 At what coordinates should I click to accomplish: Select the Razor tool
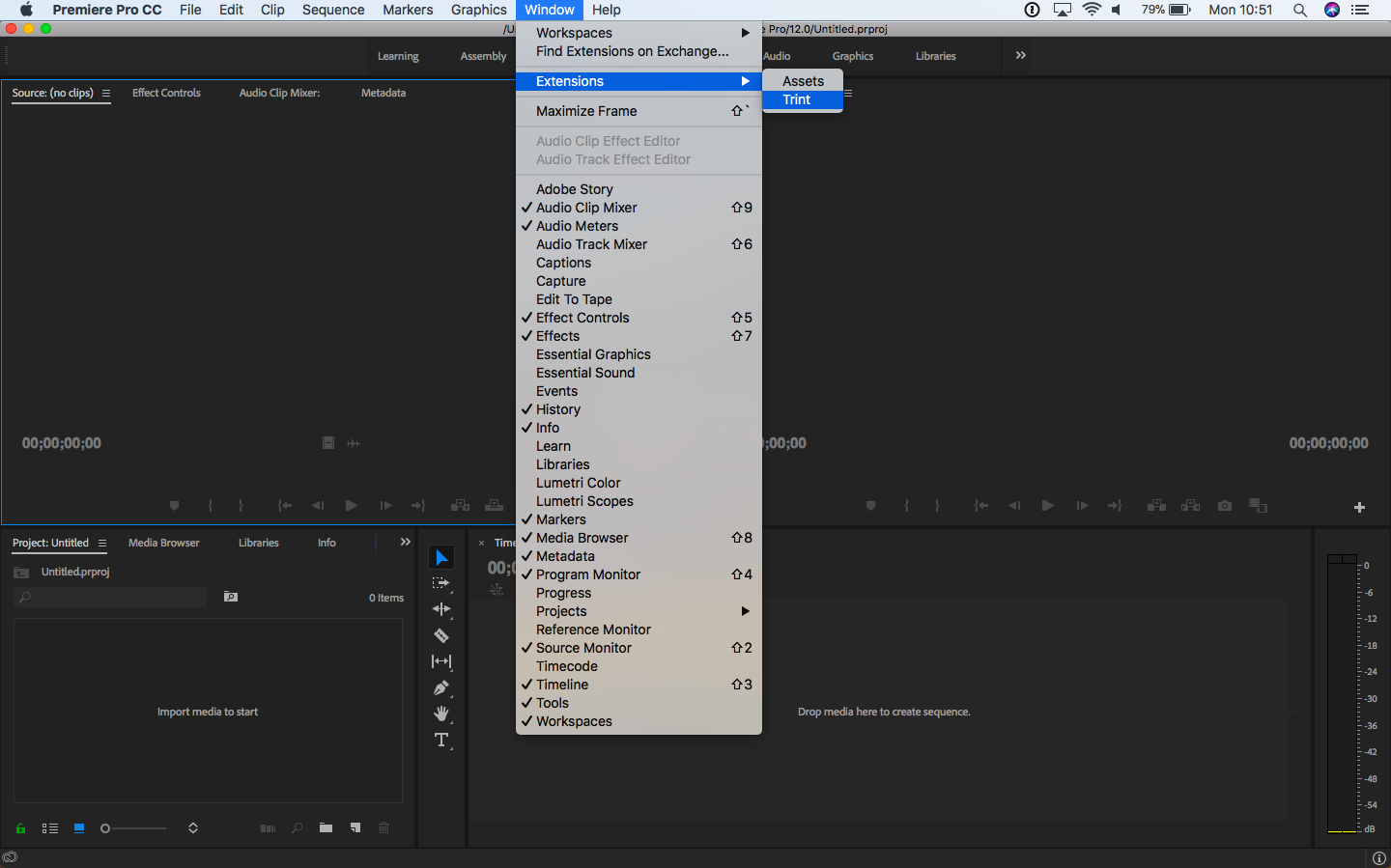tap(441, 635)
